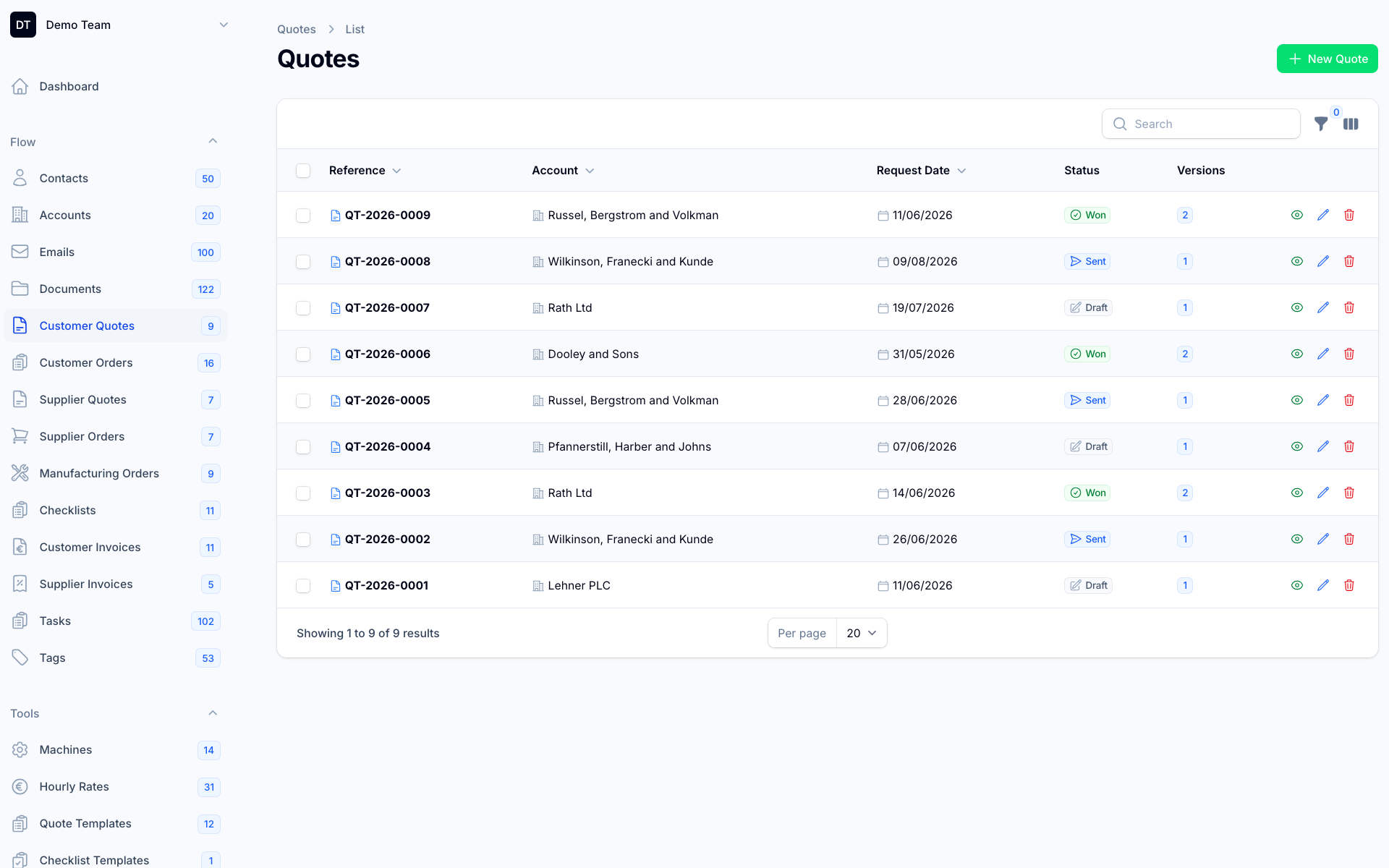Open quote reference QT-2026-0002 link
This screenshot has width=1389, height=868.
388,539
